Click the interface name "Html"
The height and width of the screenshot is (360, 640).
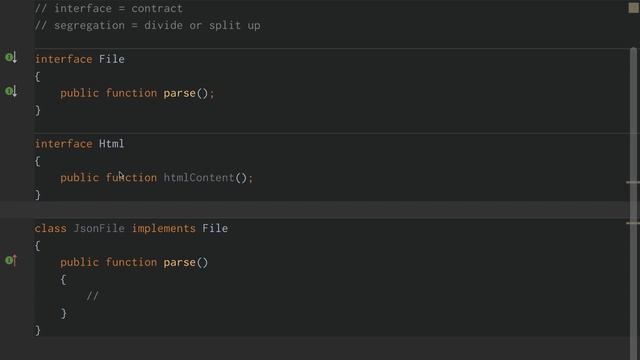(x=111, y=144)
